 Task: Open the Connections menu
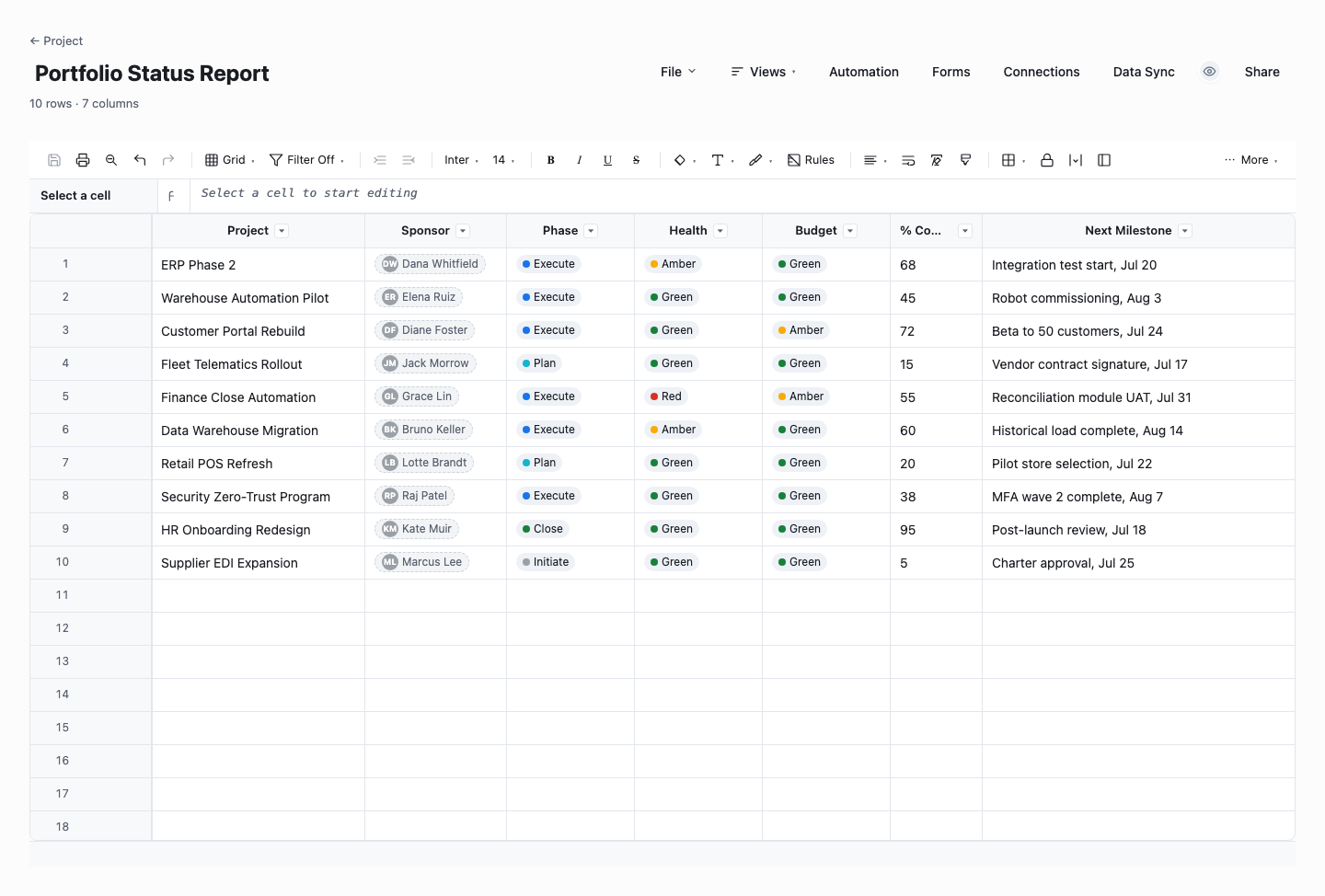(1042, 72)
